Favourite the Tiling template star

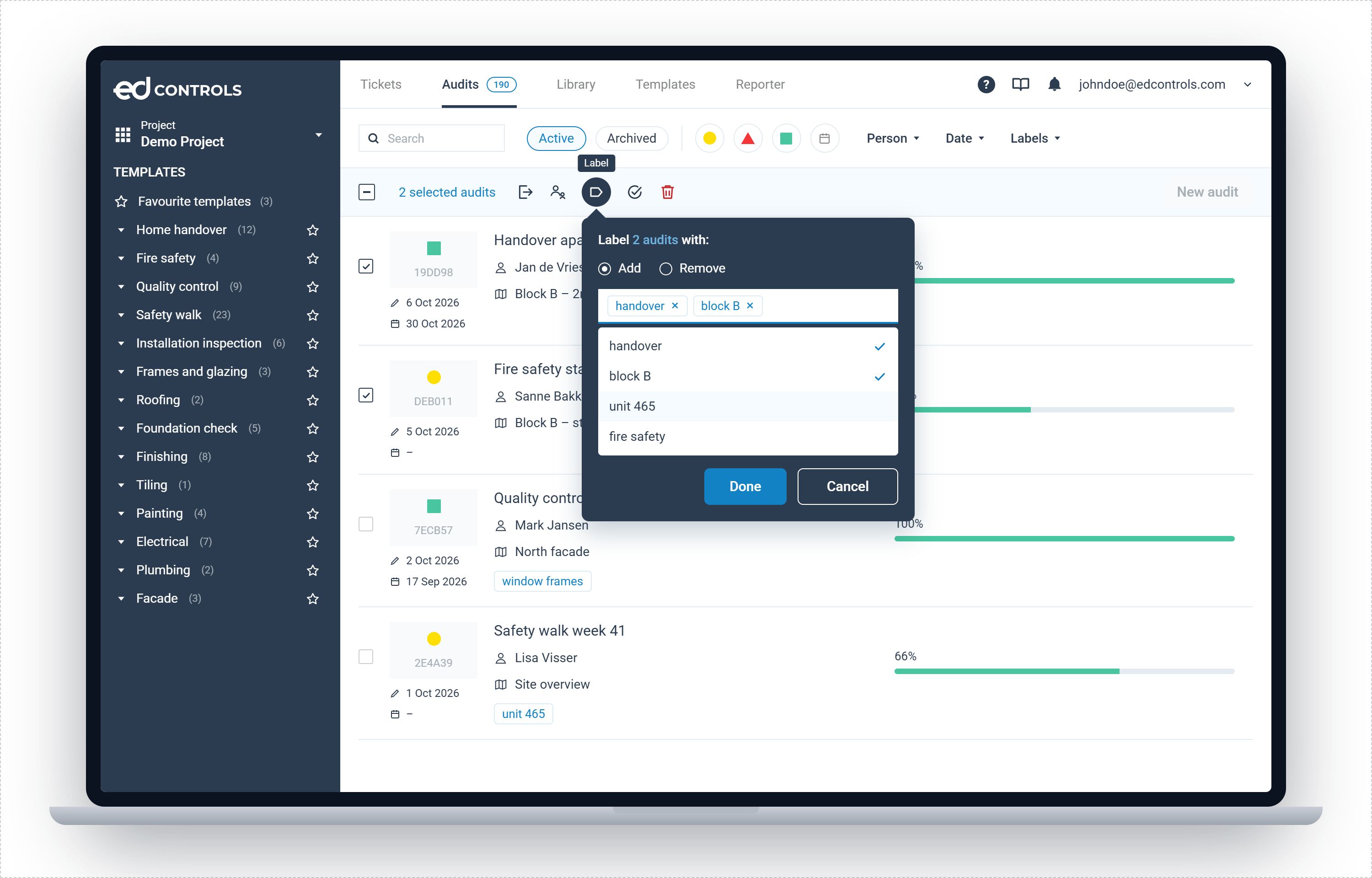point(312,486)
